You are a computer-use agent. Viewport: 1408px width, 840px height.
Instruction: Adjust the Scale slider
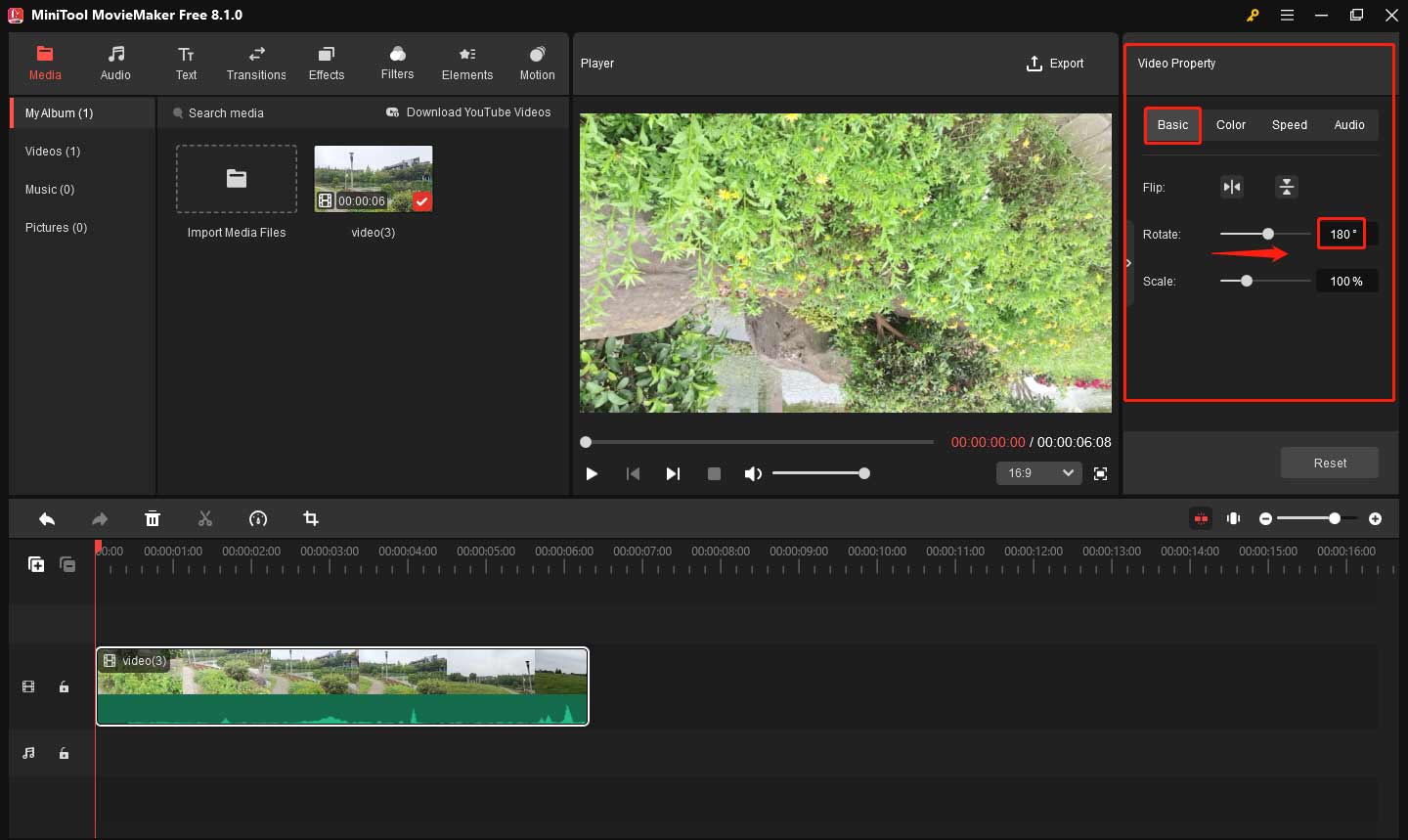pyautogui.click(x=1265, y=281)
